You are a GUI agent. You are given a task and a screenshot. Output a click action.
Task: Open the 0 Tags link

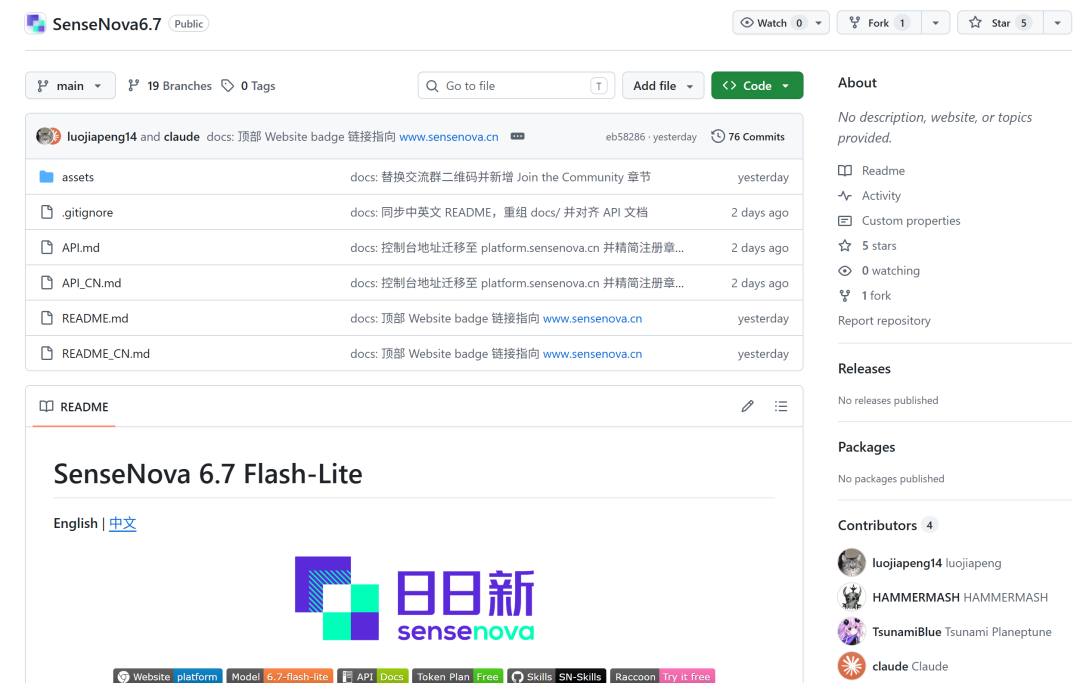tap(249, 85)
